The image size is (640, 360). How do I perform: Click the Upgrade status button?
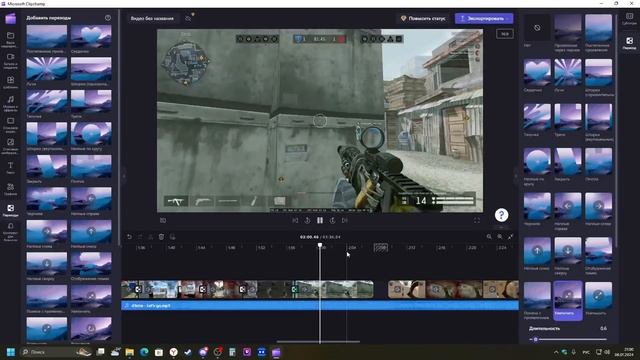pyautogui.click(x=423, y=18)
